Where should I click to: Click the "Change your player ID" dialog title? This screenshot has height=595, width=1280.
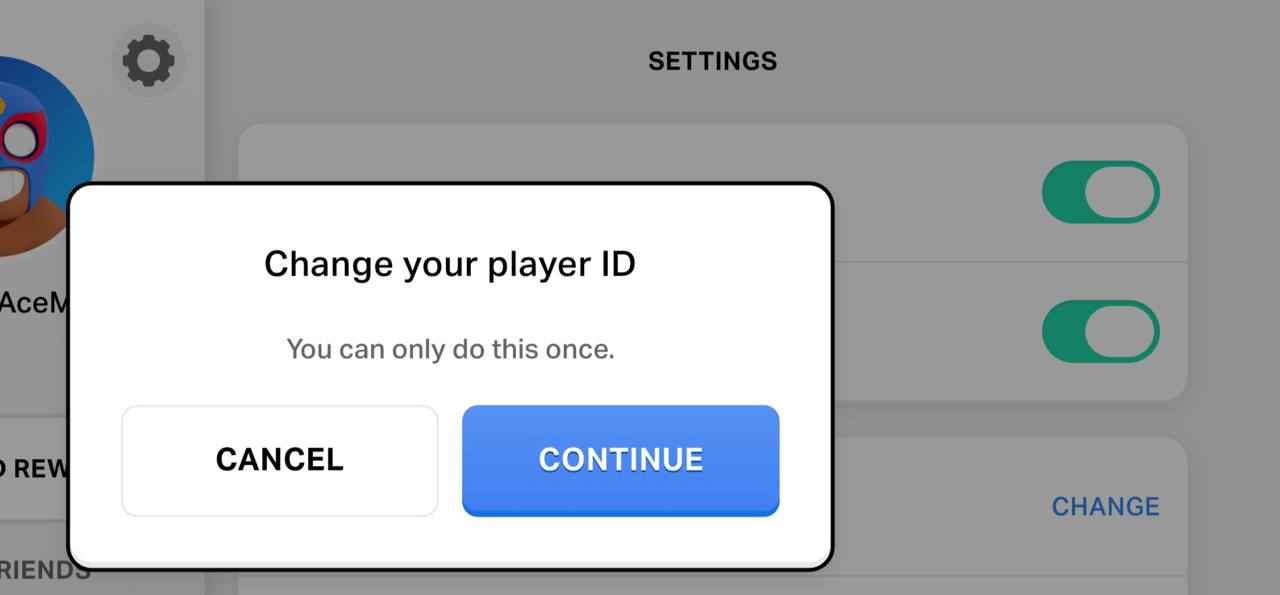click(450, 264)
